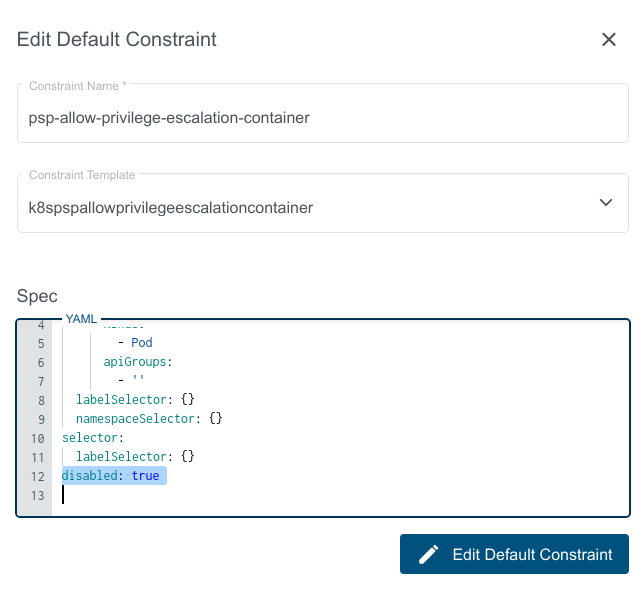Click line number 5 in the editor gutter
The height and width of the screenshot is (605, 643).
(x=41, y=343)
